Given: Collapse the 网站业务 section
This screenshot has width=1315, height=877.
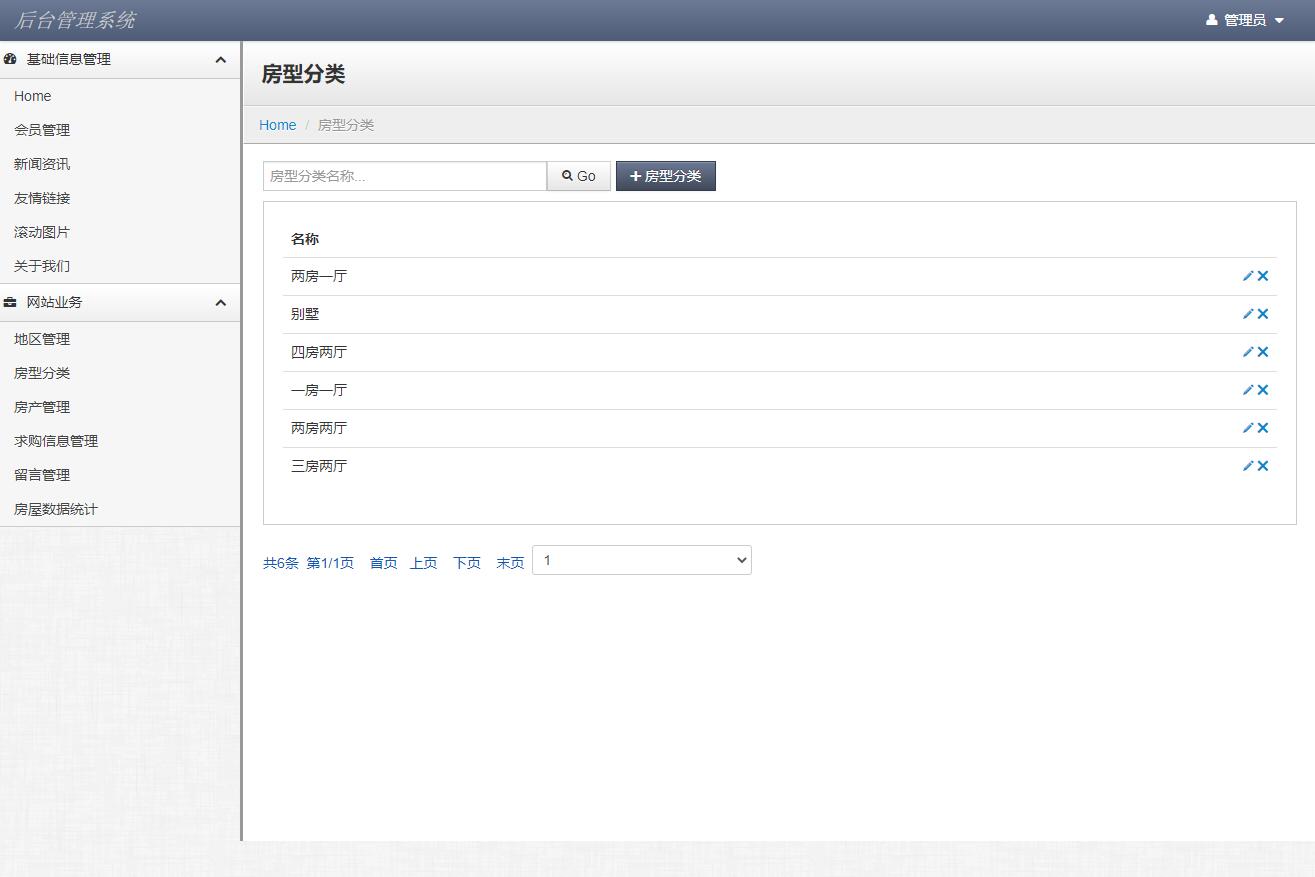Looking at the screenshot, I should [221, 302].
